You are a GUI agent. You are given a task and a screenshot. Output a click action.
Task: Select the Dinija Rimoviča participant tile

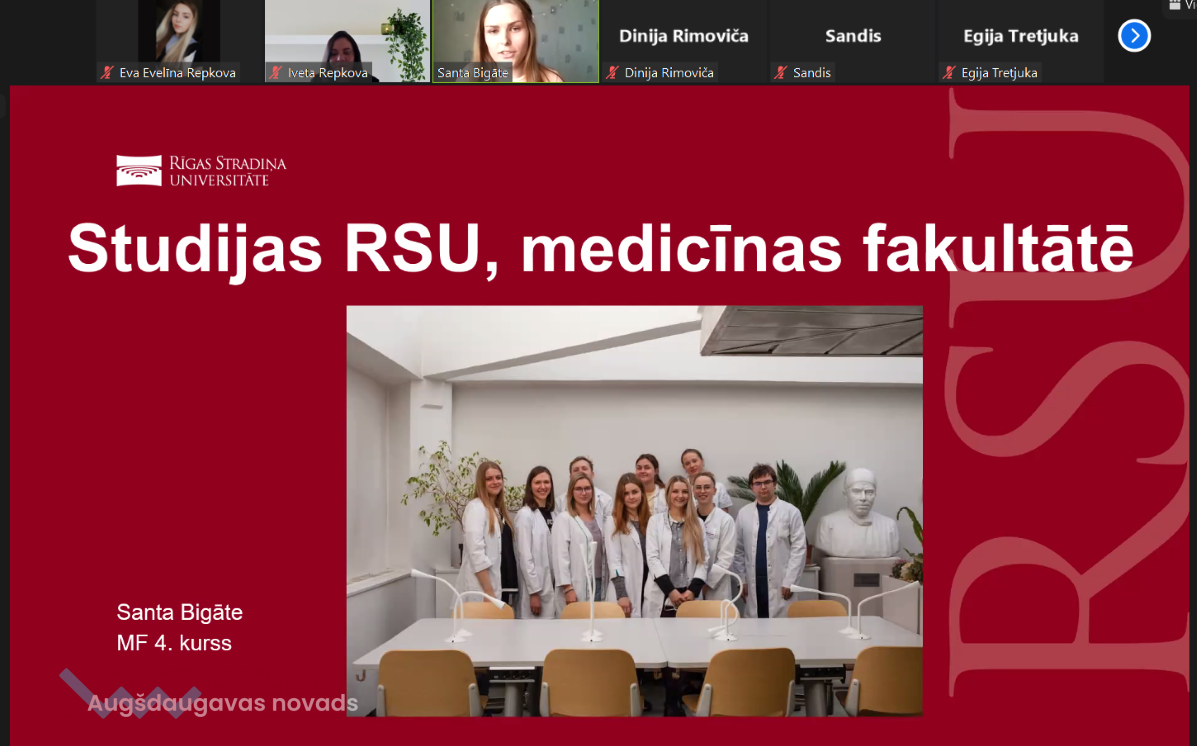coord(684,40)
